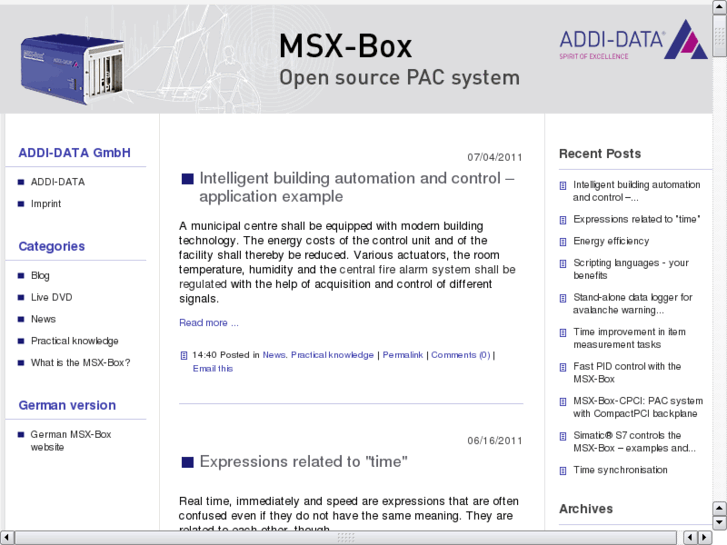This screenshot has width=727, height=545.
Task: Open Comments (0) link
Action: click(x=460, y=355)
